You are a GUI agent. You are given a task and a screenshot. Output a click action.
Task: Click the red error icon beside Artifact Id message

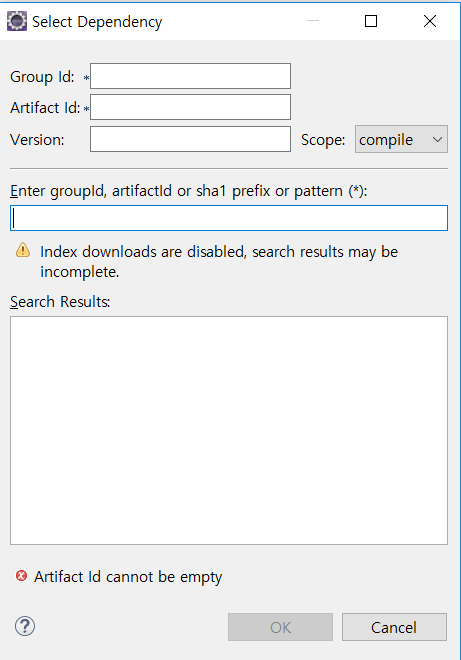pos(21,575)
